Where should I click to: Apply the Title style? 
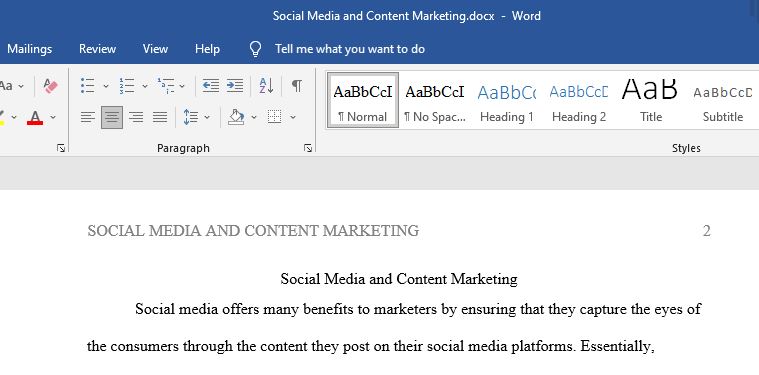coord(651,100)
